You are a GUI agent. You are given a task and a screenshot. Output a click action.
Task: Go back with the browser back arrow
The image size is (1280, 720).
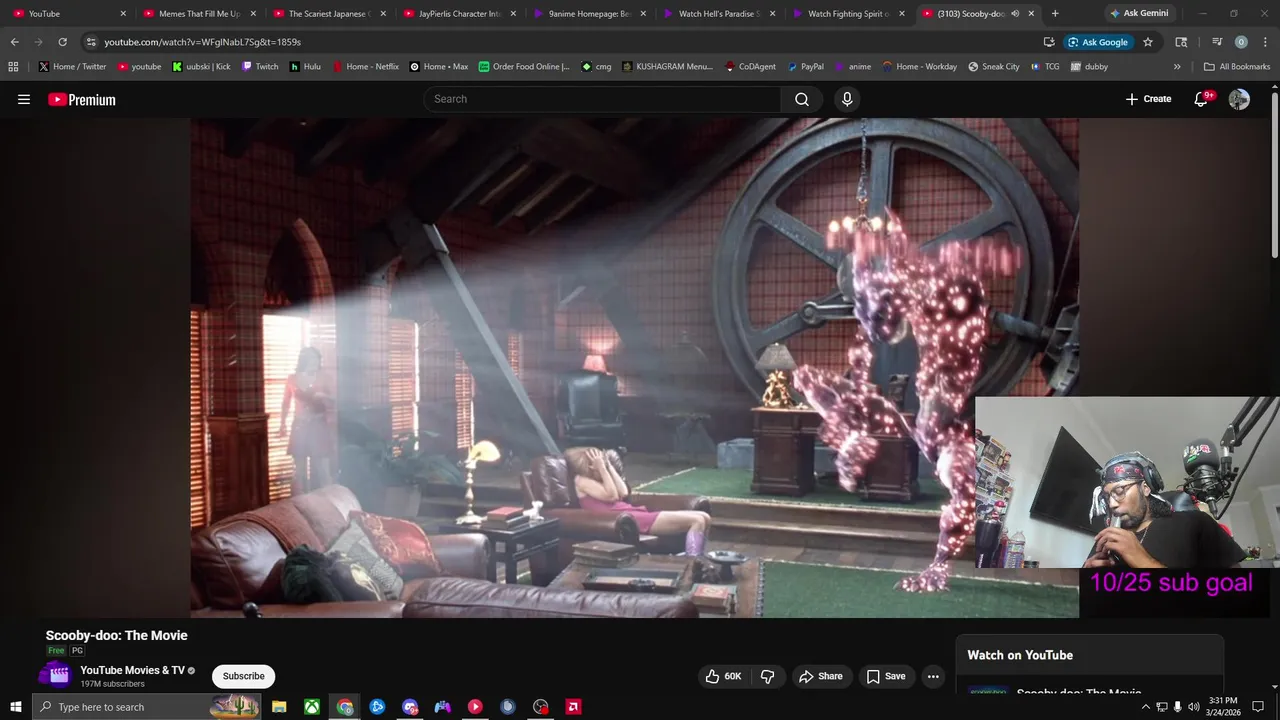[x=14, y=42]
